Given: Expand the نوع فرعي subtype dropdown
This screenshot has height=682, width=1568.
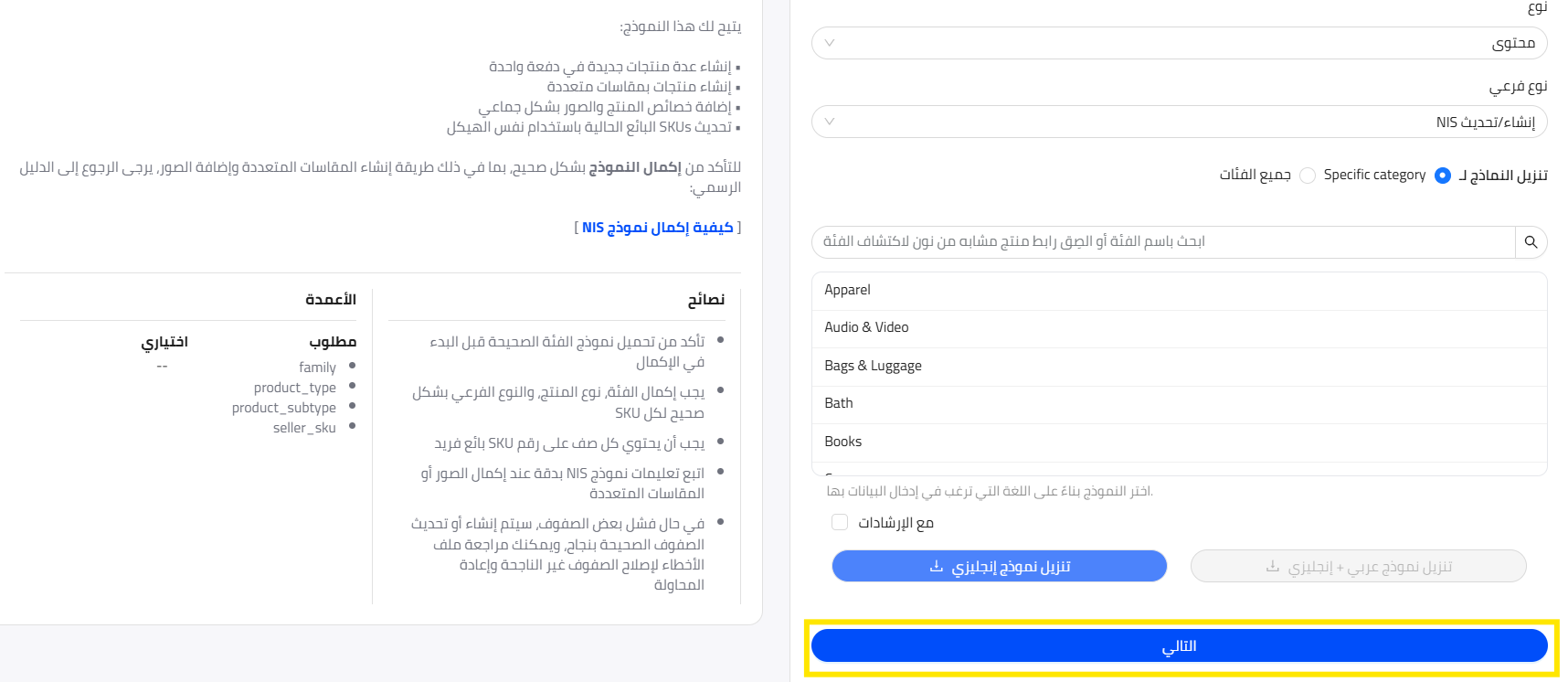Looking at the screenshot, I should click(x=1179, y=122).
